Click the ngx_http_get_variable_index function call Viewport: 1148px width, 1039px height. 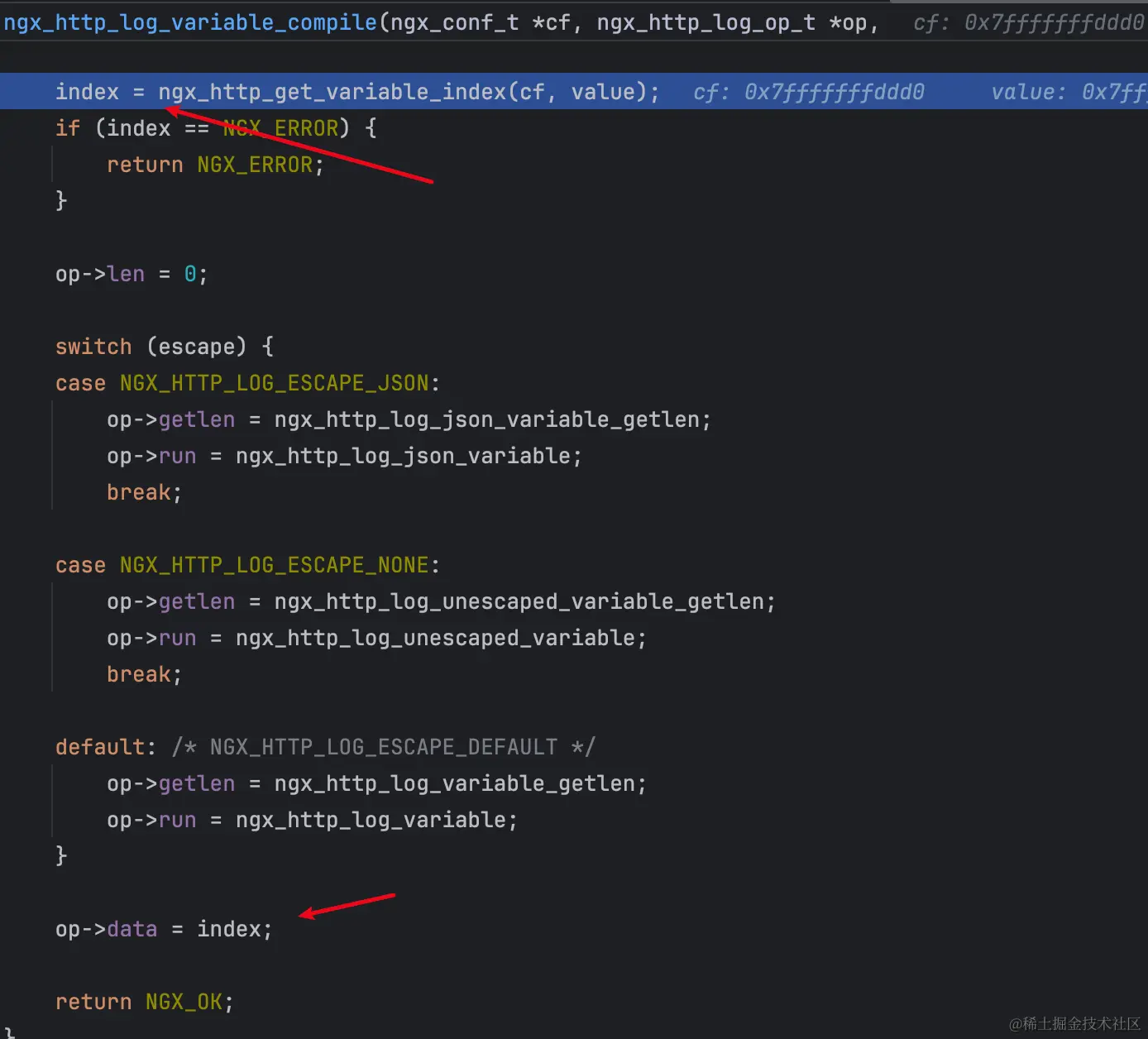tap(332, 92)
